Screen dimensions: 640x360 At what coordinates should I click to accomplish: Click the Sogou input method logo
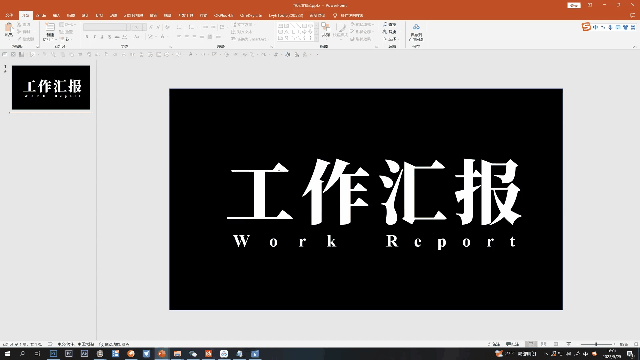[x=587, y=27]
